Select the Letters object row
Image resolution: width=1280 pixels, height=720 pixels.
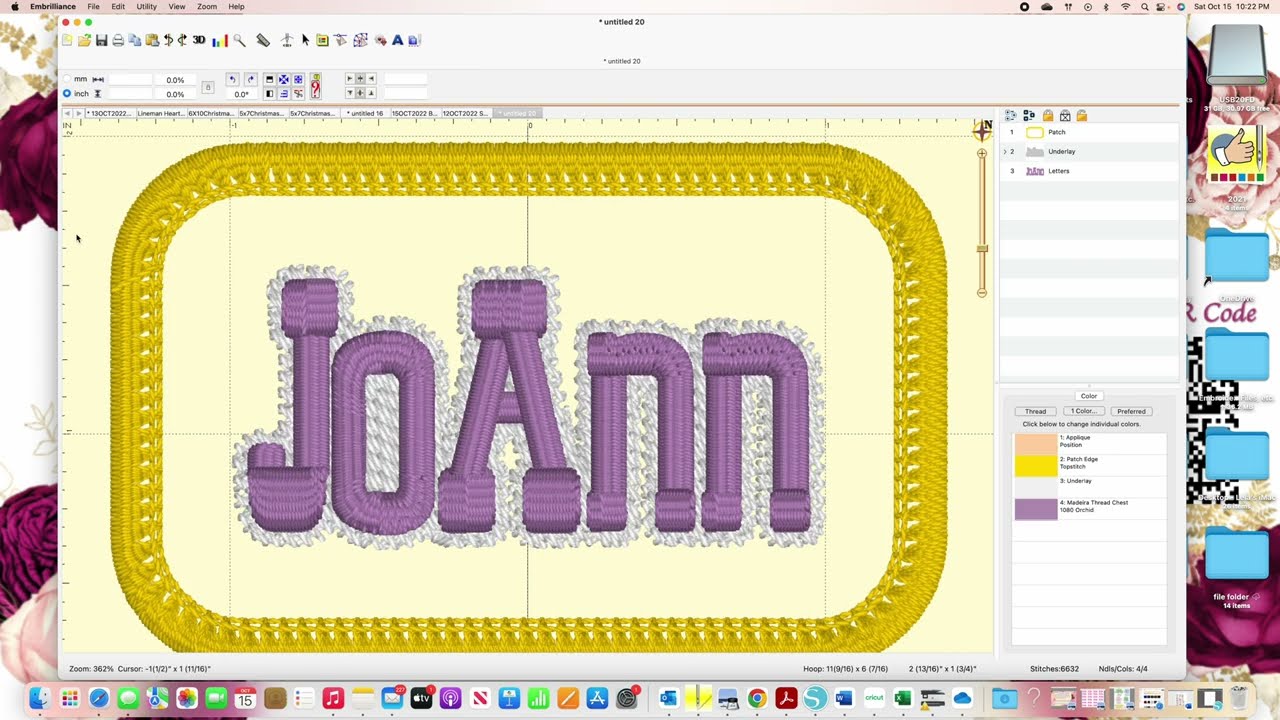pos(1089,171)
